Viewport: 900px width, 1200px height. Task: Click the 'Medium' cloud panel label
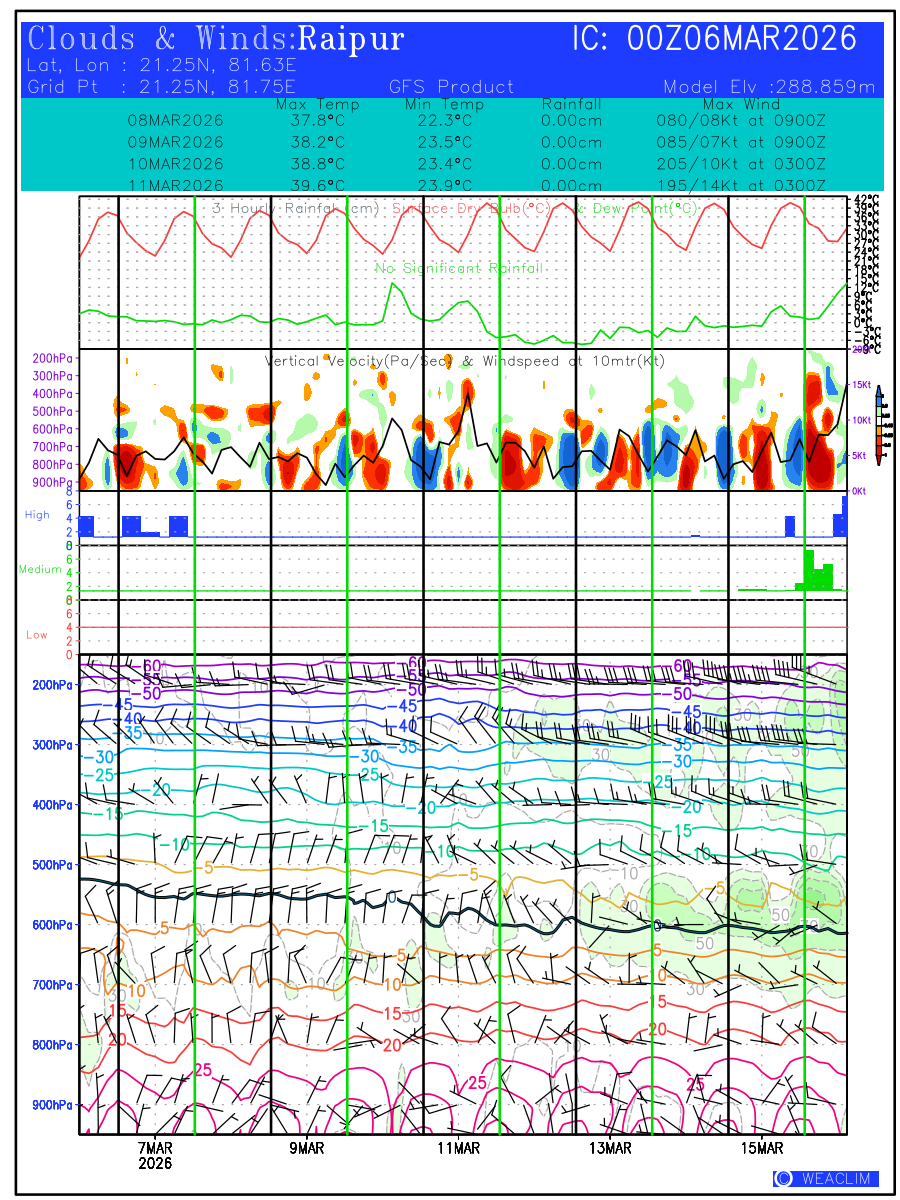coord(40,570)
